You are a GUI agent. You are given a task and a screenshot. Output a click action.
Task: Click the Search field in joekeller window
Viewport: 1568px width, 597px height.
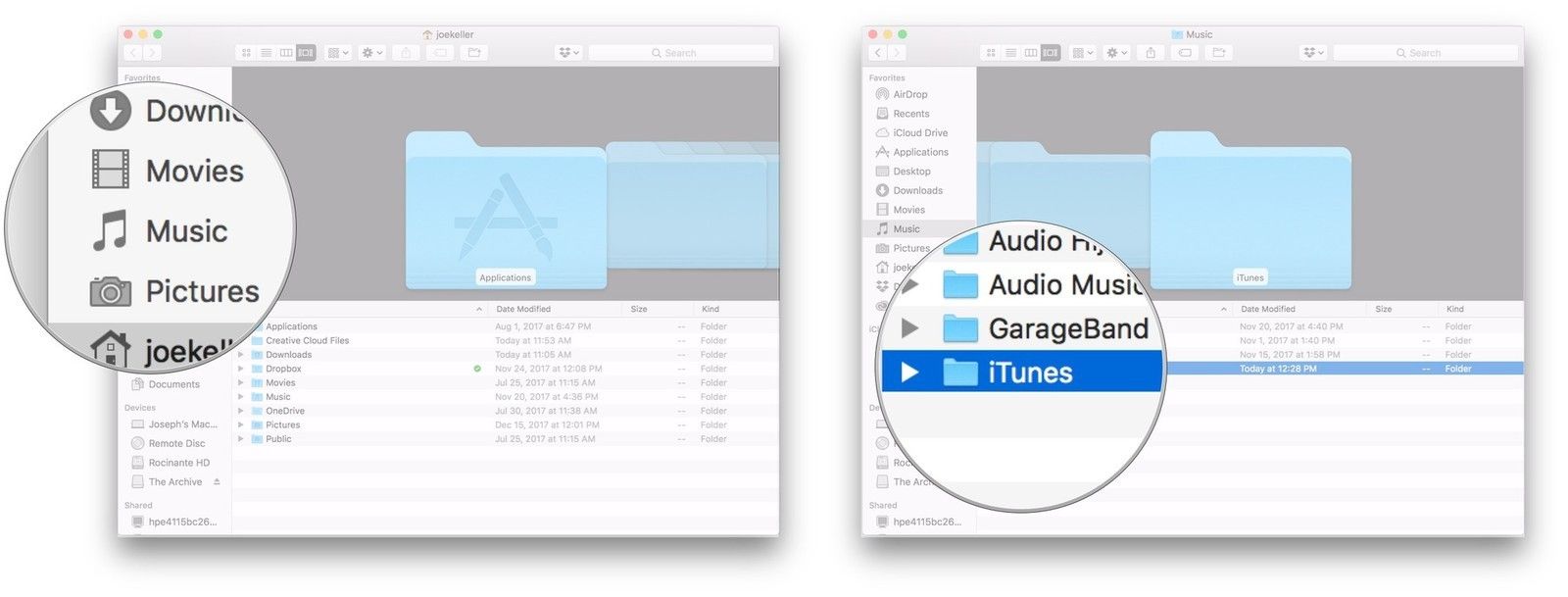(x=680, y=53)
